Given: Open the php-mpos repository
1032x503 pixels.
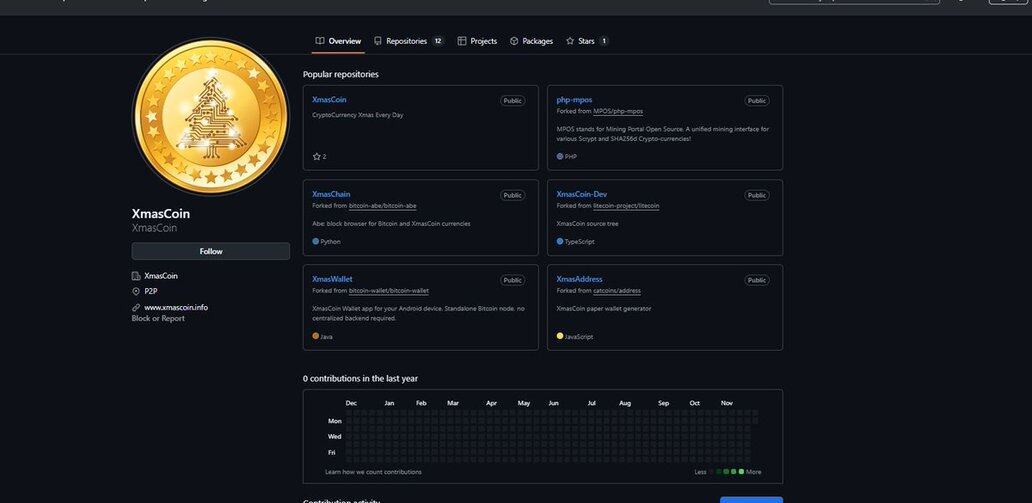Looking at the screenshot, I should [x=574, y=100].
